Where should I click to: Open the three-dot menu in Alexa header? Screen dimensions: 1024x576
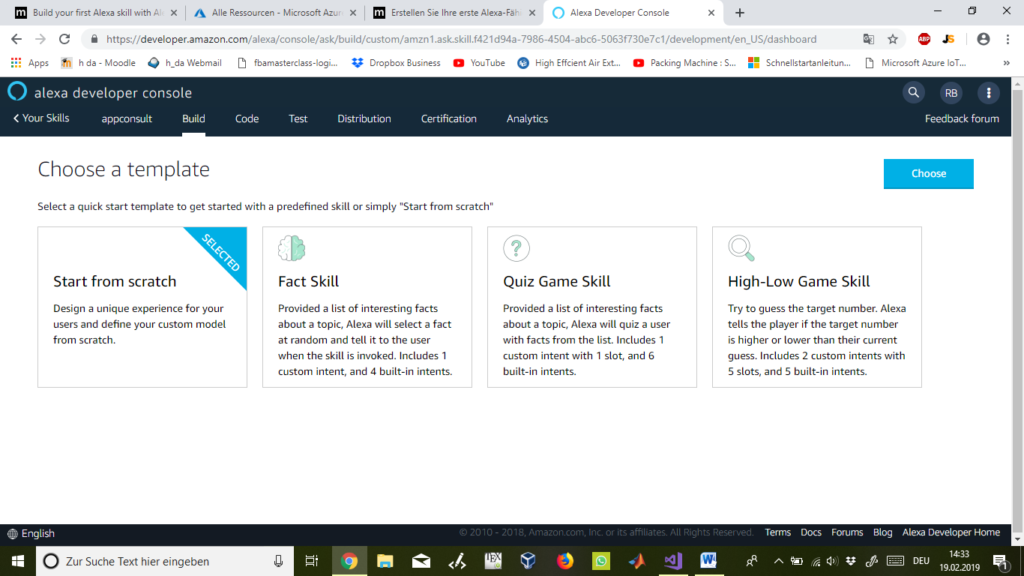(x=988, y=93)
